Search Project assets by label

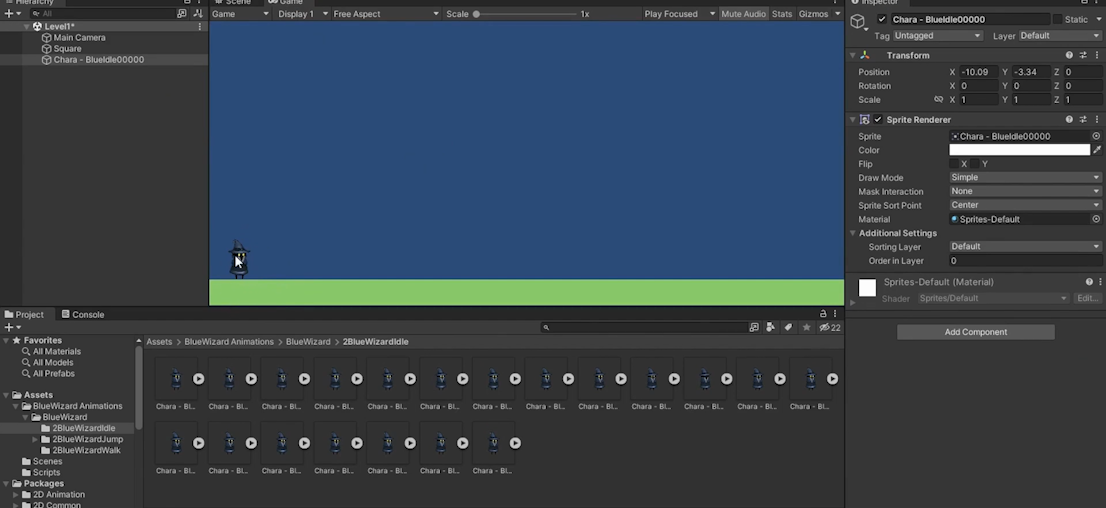click(788, 327)
